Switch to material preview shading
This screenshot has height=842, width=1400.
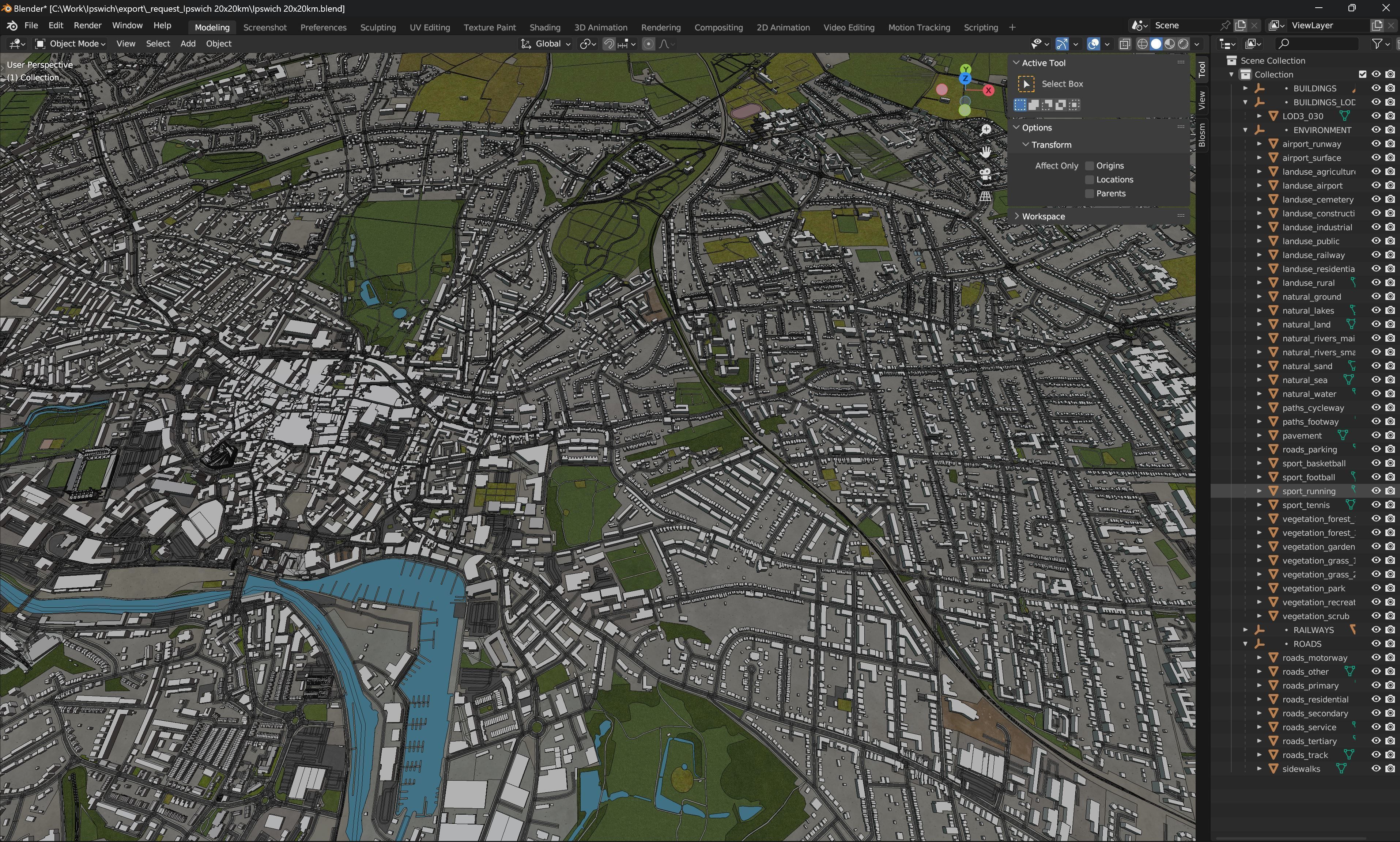point(1170,44)
